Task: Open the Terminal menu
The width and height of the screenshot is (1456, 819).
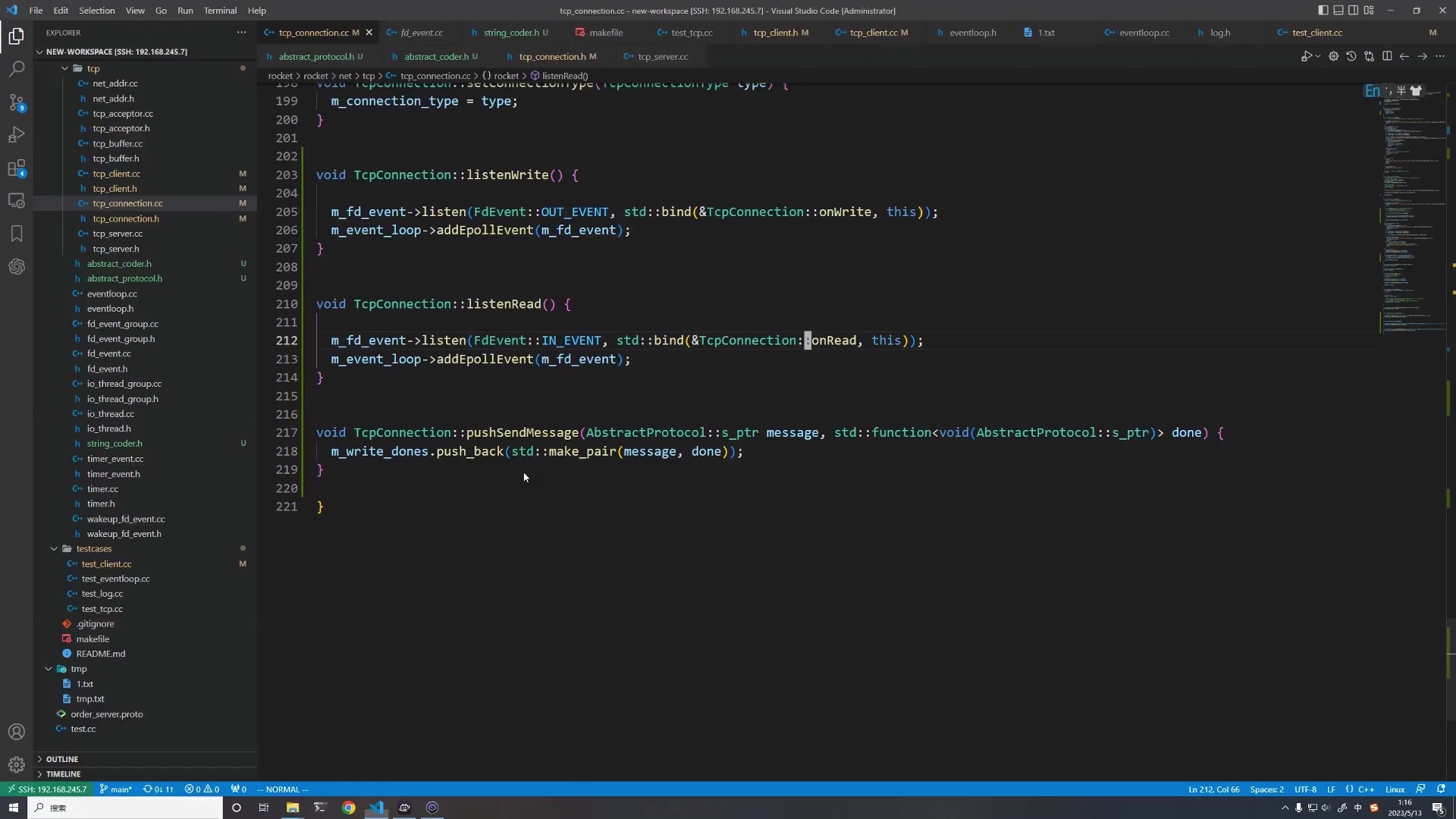Action: (x=220, y=10)
